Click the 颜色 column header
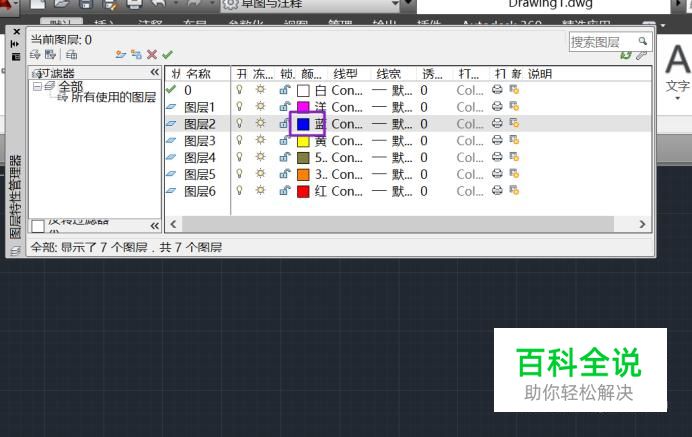This screenshot has height=437, width=692. (x=312, y=74)
